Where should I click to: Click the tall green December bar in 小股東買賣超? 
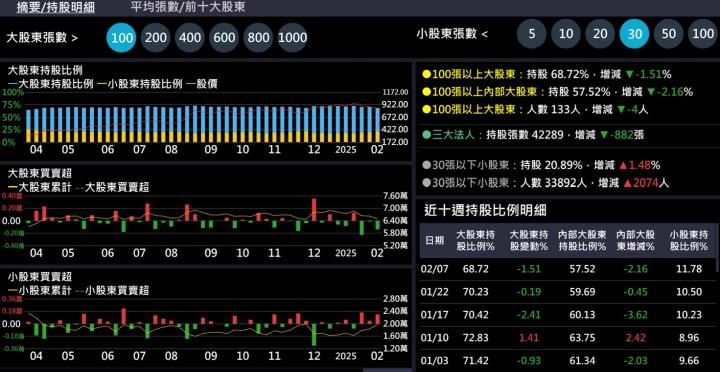click(314, 335)
